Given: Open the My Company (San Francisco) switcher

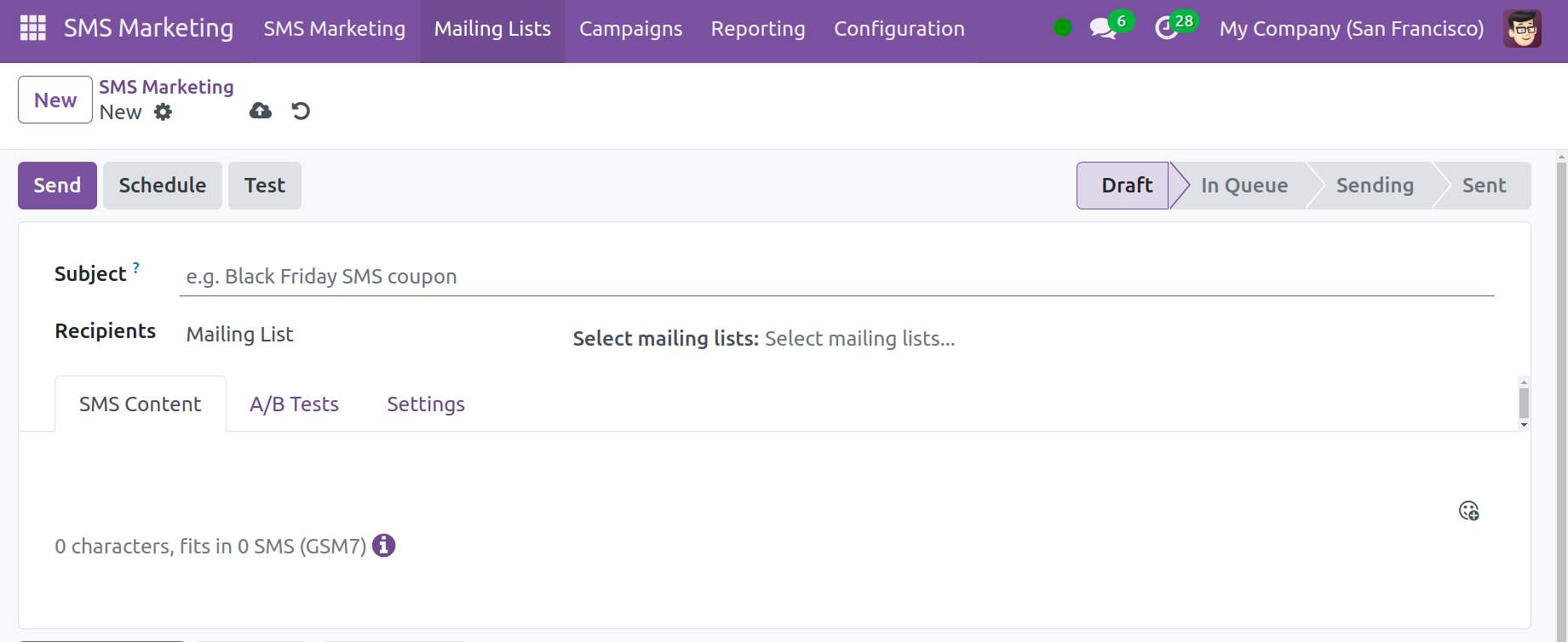Looking at the screenshot, I should tap(1351, 29).
